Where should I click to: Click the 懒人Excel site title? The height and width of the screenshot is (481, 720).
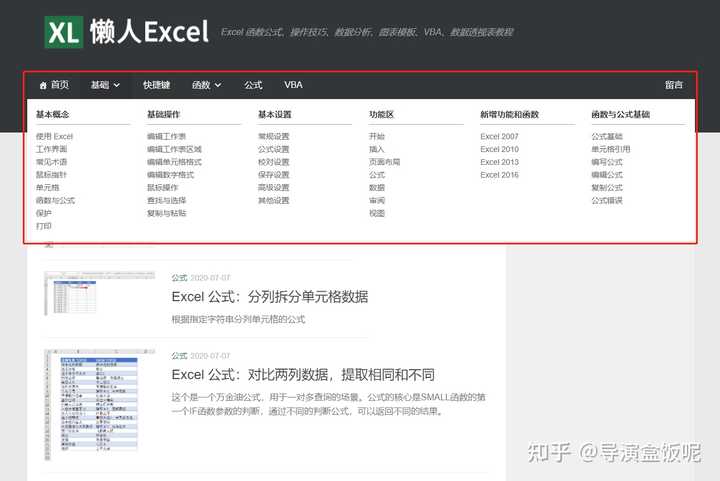pyautogui.click(x=149, y=32)
